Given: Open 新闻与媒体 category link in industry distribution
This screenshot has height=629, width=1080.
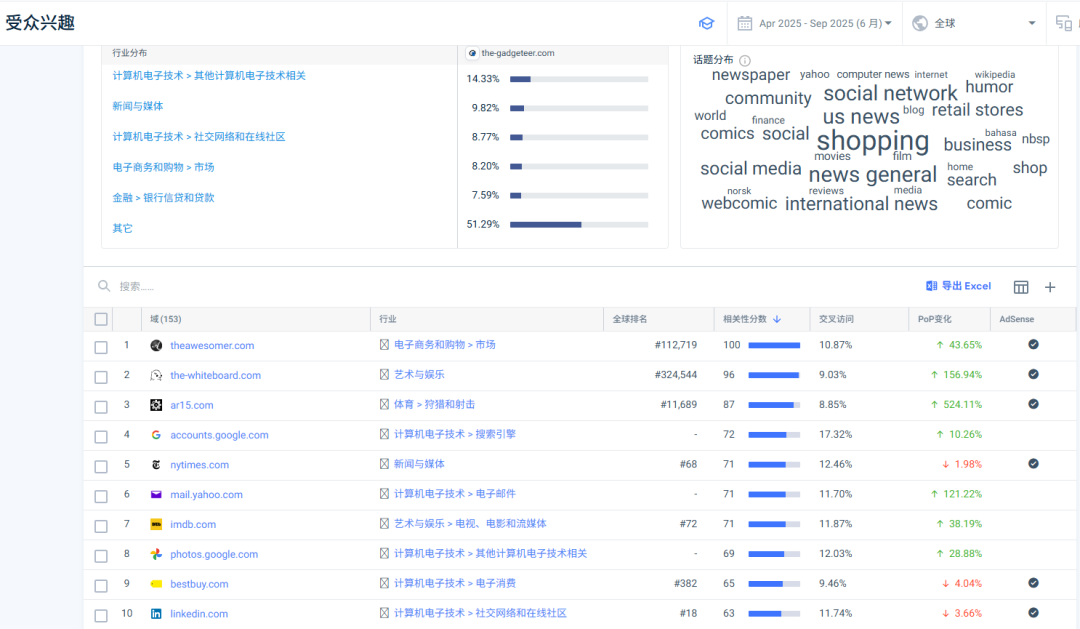Looking at the screenshot, I should [138, 106].
